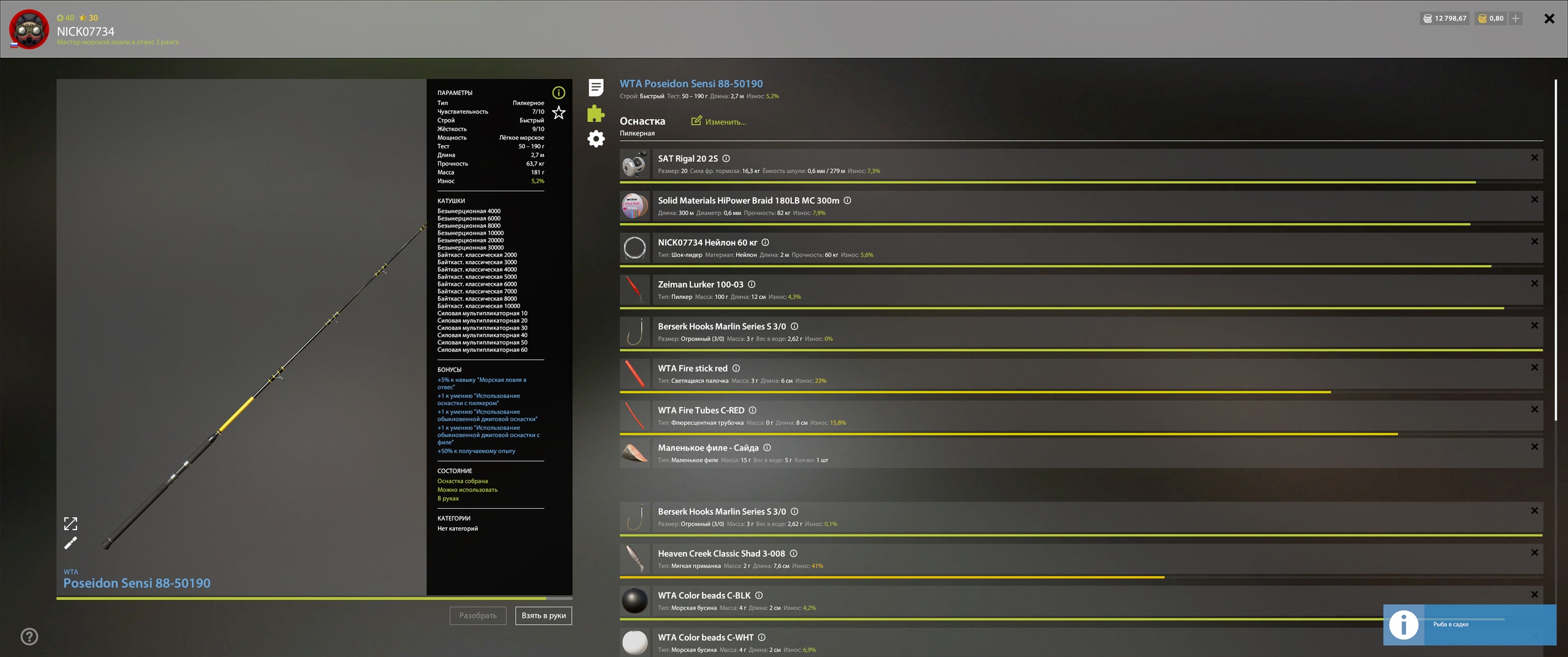Screen dimensions: 1568x657
Task: Click the player avatar icon
Action: (29, 29)
